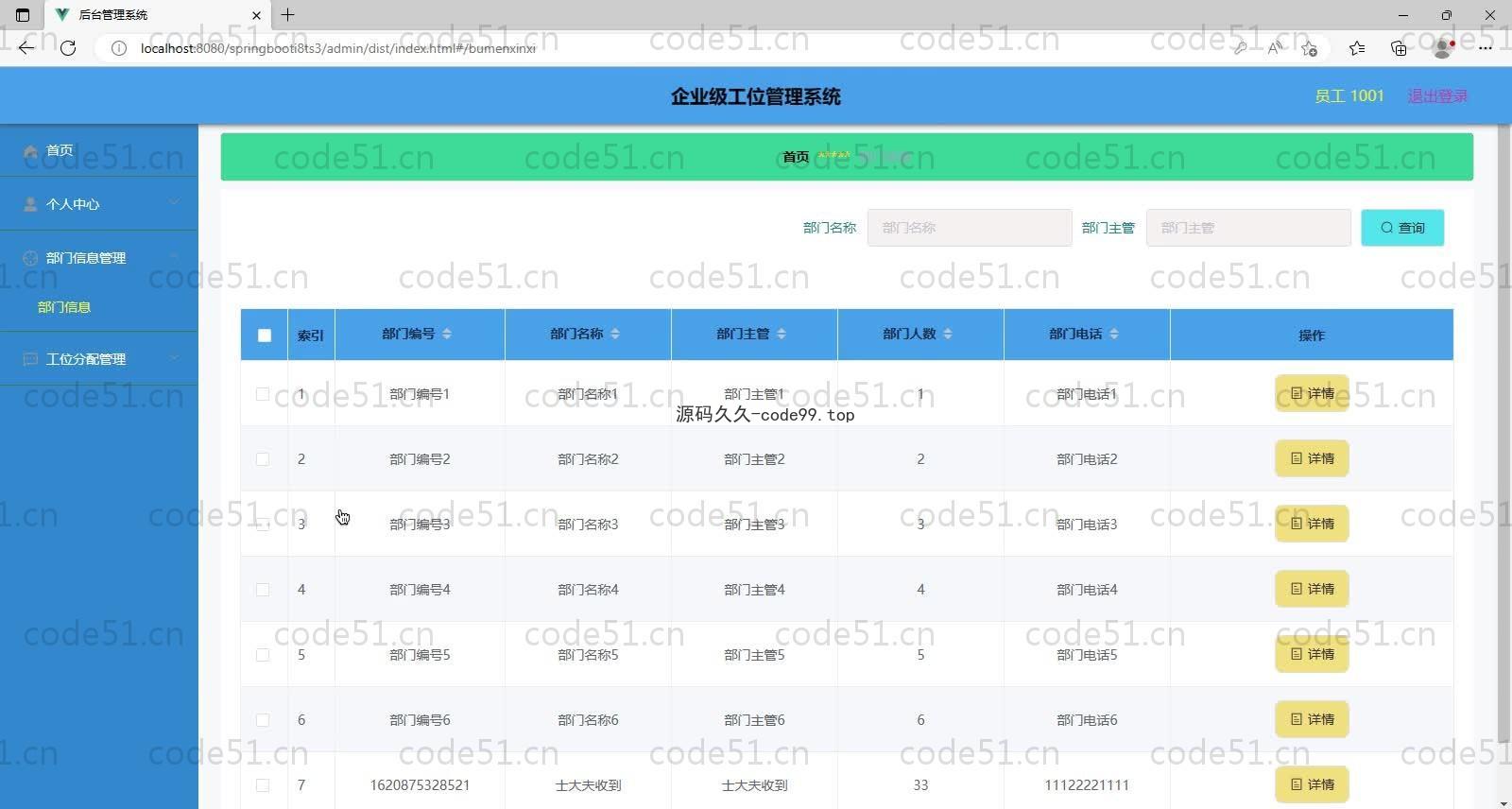Check the row 6 checkbox

click(263, 720)
